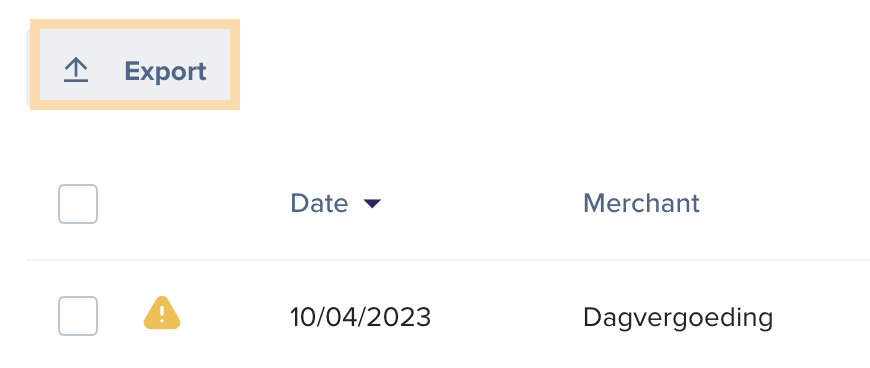Click the empty header checkbox above the warning icon
870x368 pixels.
(78, 204)
